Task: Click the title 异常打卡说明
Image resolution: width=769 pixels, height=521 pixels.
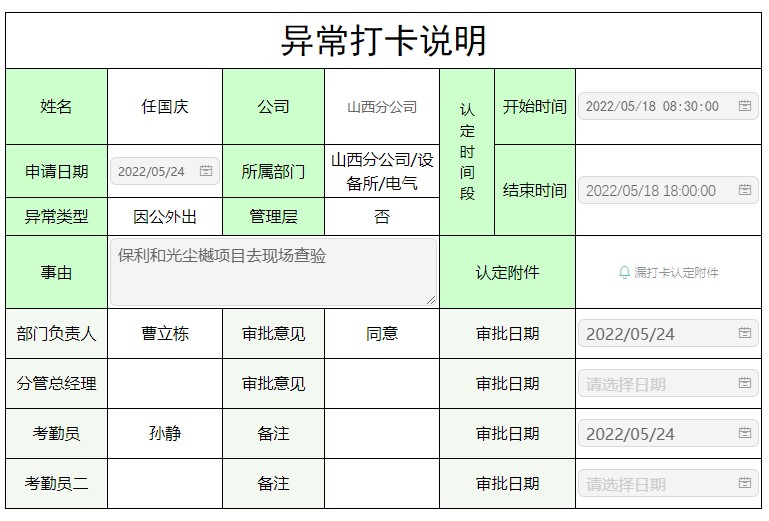Action: tap(384, 41)
